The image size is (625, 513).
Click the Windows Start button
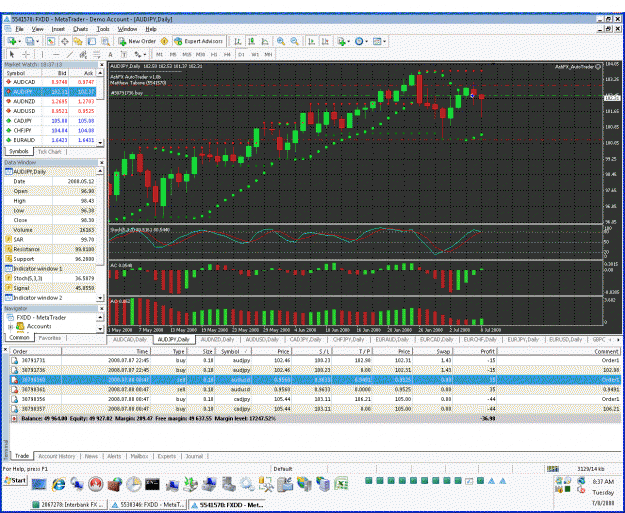[x=15, y=481]
